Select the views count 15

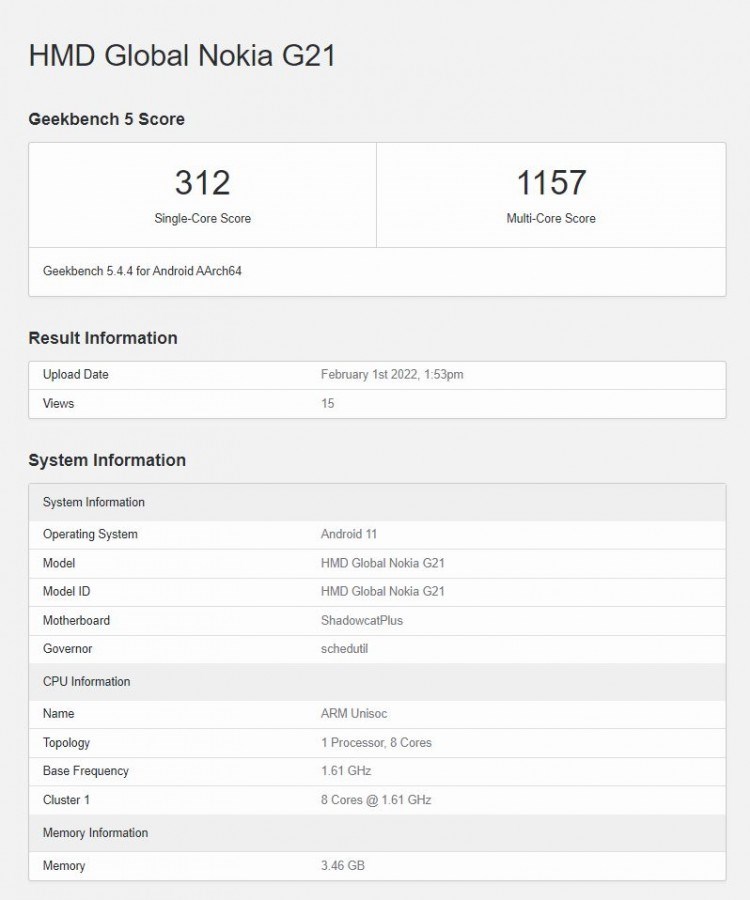(328, 403)
